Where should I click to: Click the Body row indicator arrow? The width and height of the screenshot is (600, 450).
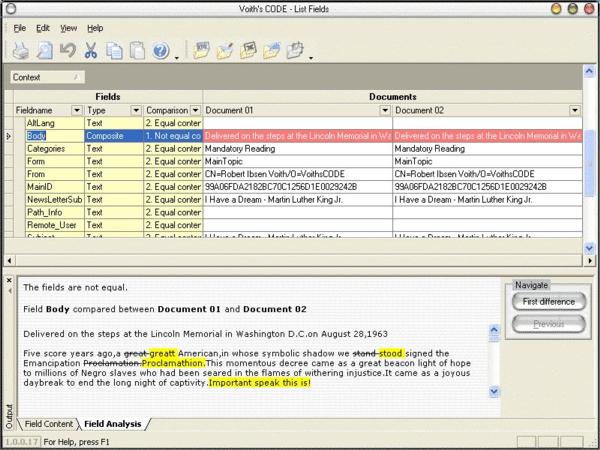[9, 136]
